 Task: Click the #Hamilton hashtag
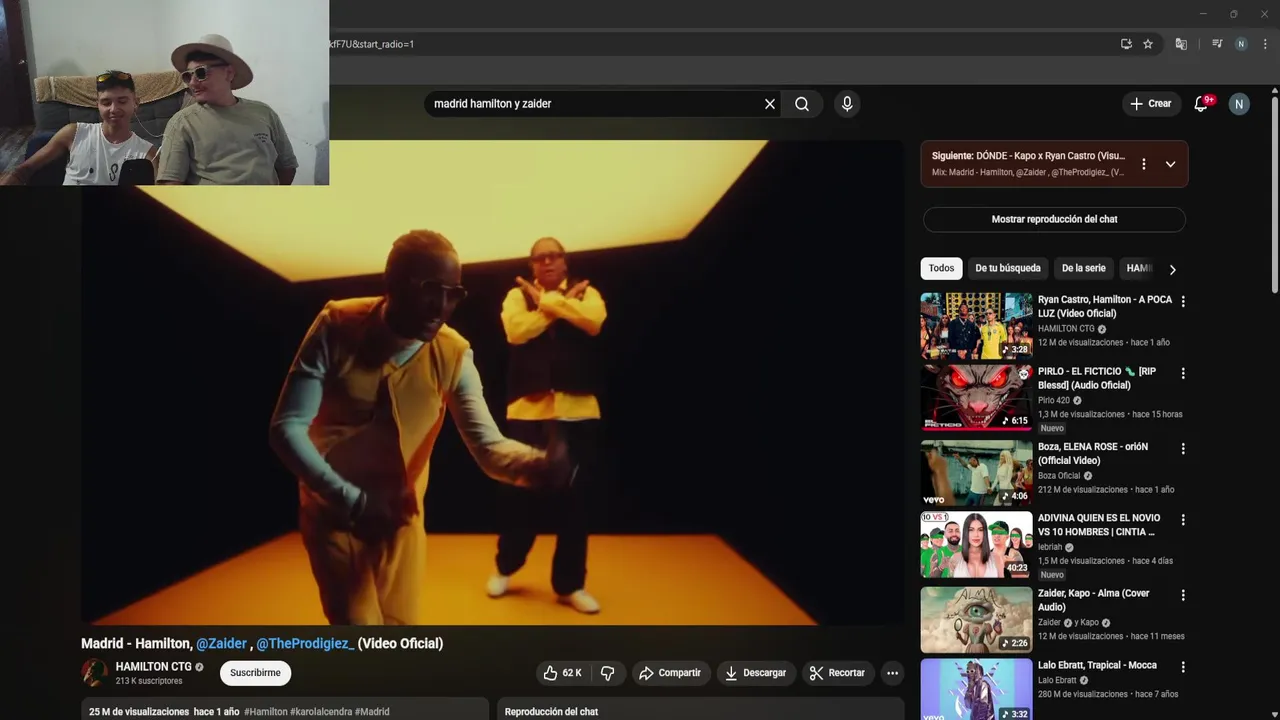tap(265, 712)
